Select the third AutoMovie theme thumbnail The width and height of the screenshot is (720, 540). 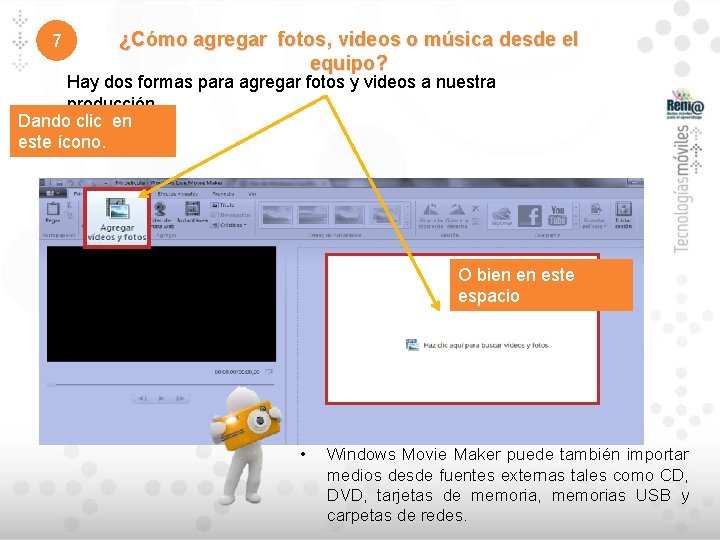point(349,214)
